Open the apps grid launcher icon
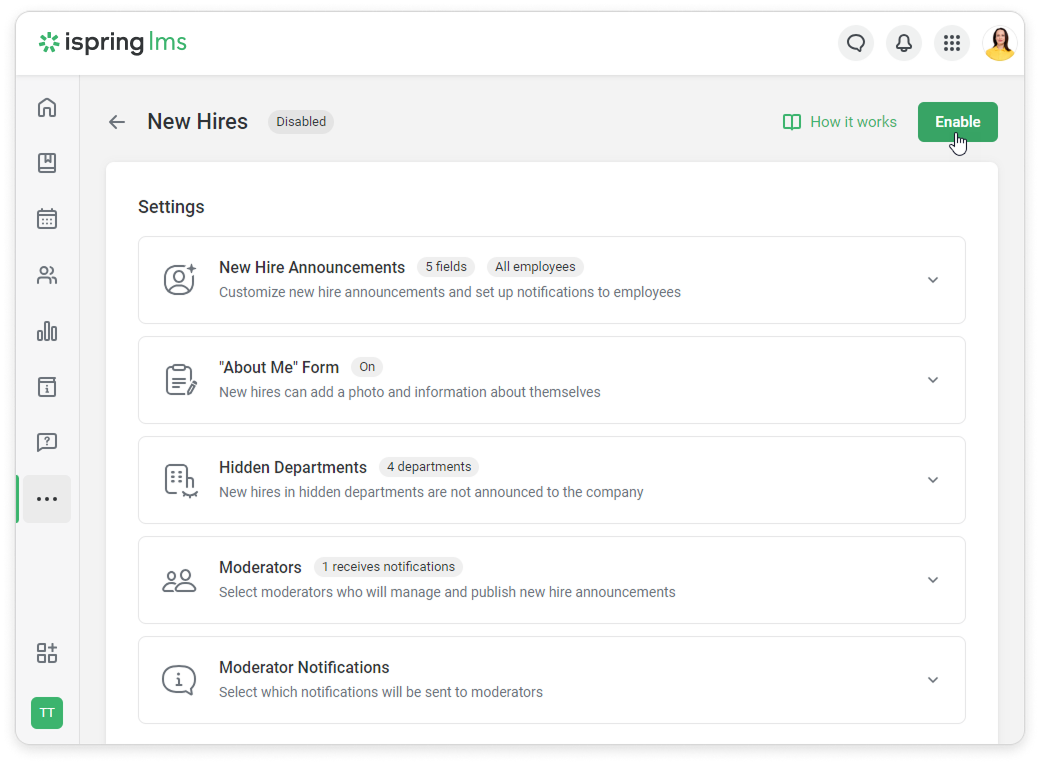The width and height of the screenshot is (1040, 764). pyautogui.click(x=952, y=43)
